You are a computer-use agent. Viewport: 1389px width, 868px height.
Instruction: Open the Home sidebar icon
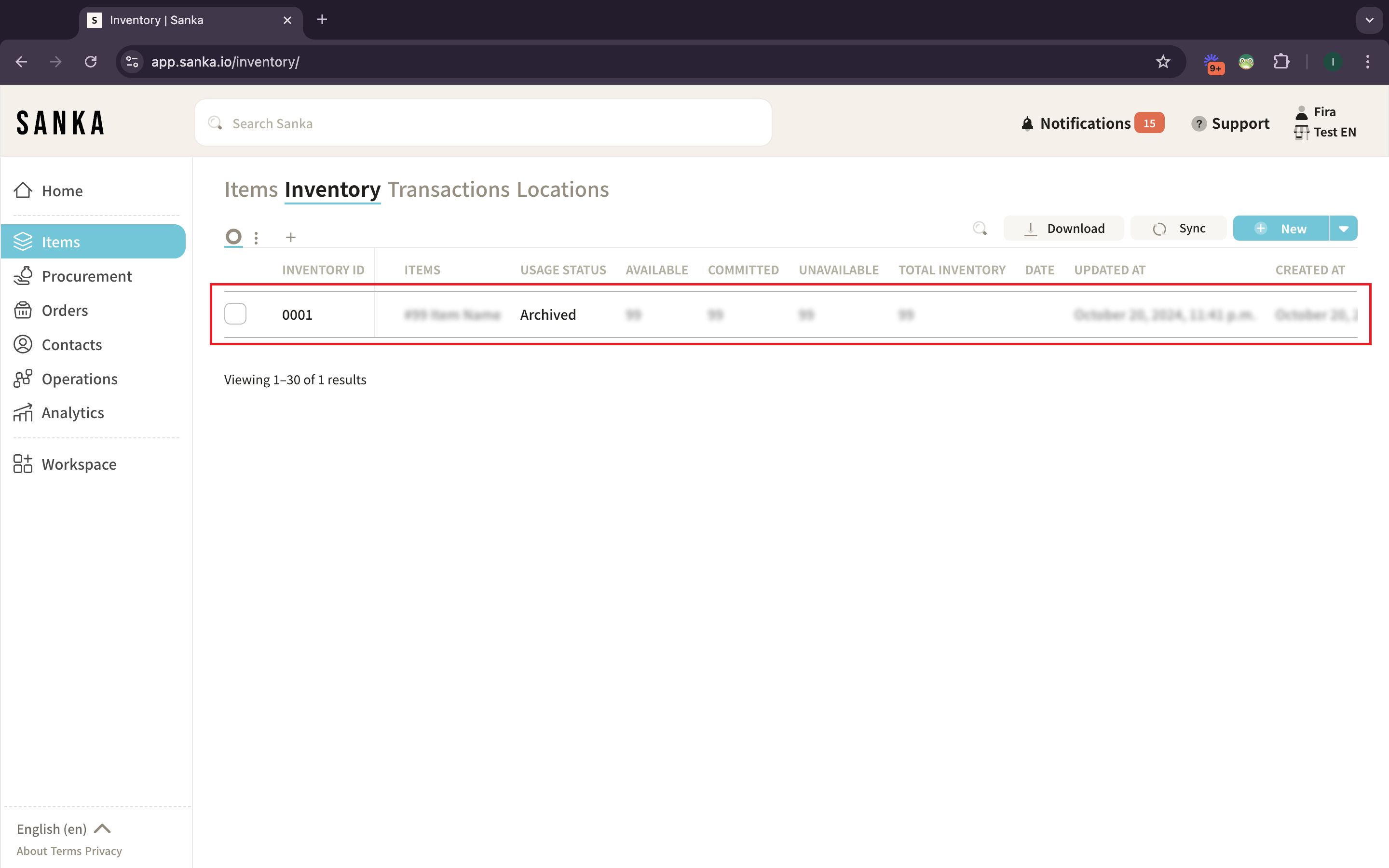click(x=23, y=190)
